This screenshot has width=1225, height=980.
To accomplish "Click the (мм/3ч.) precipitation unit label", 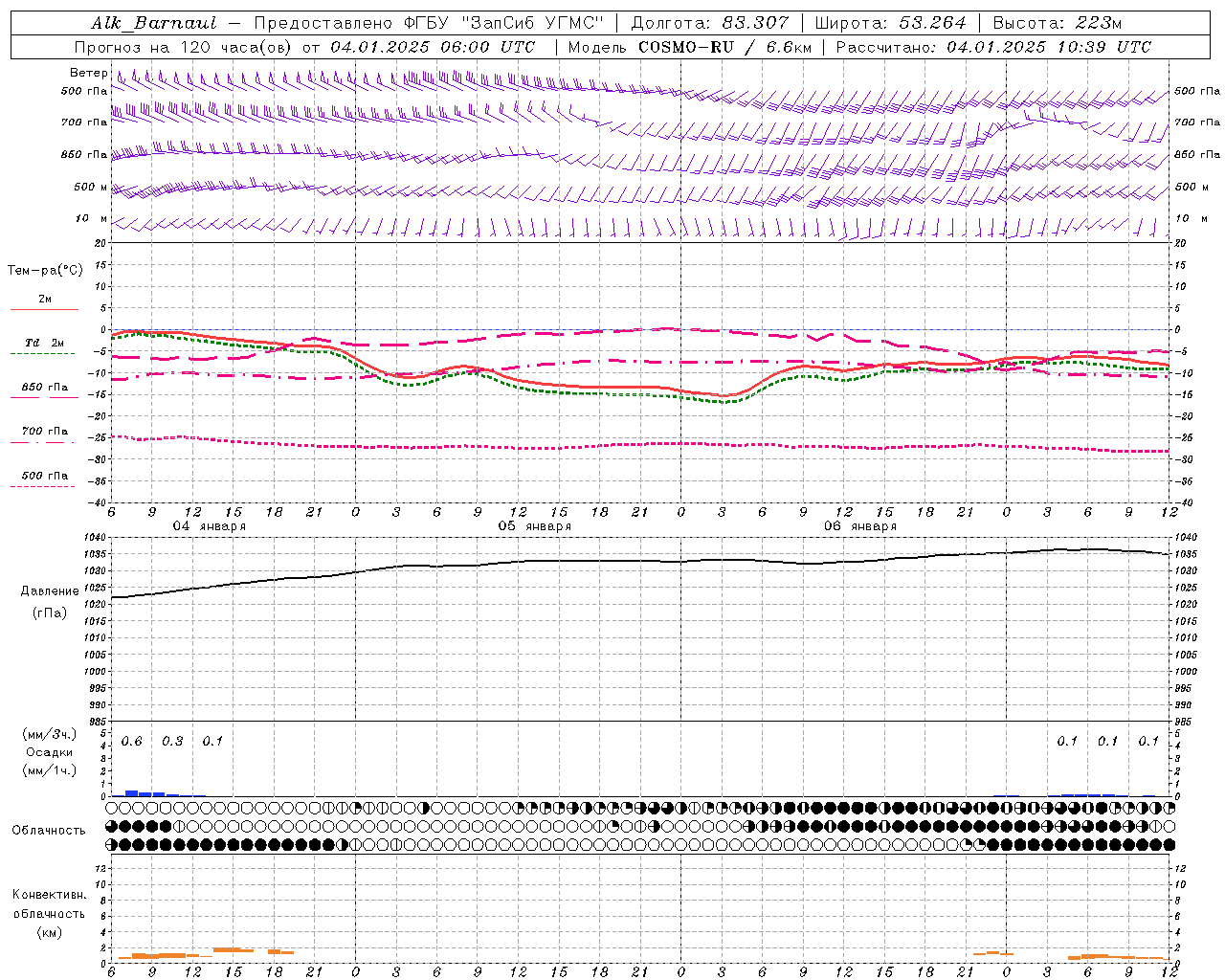I will 50,735.
